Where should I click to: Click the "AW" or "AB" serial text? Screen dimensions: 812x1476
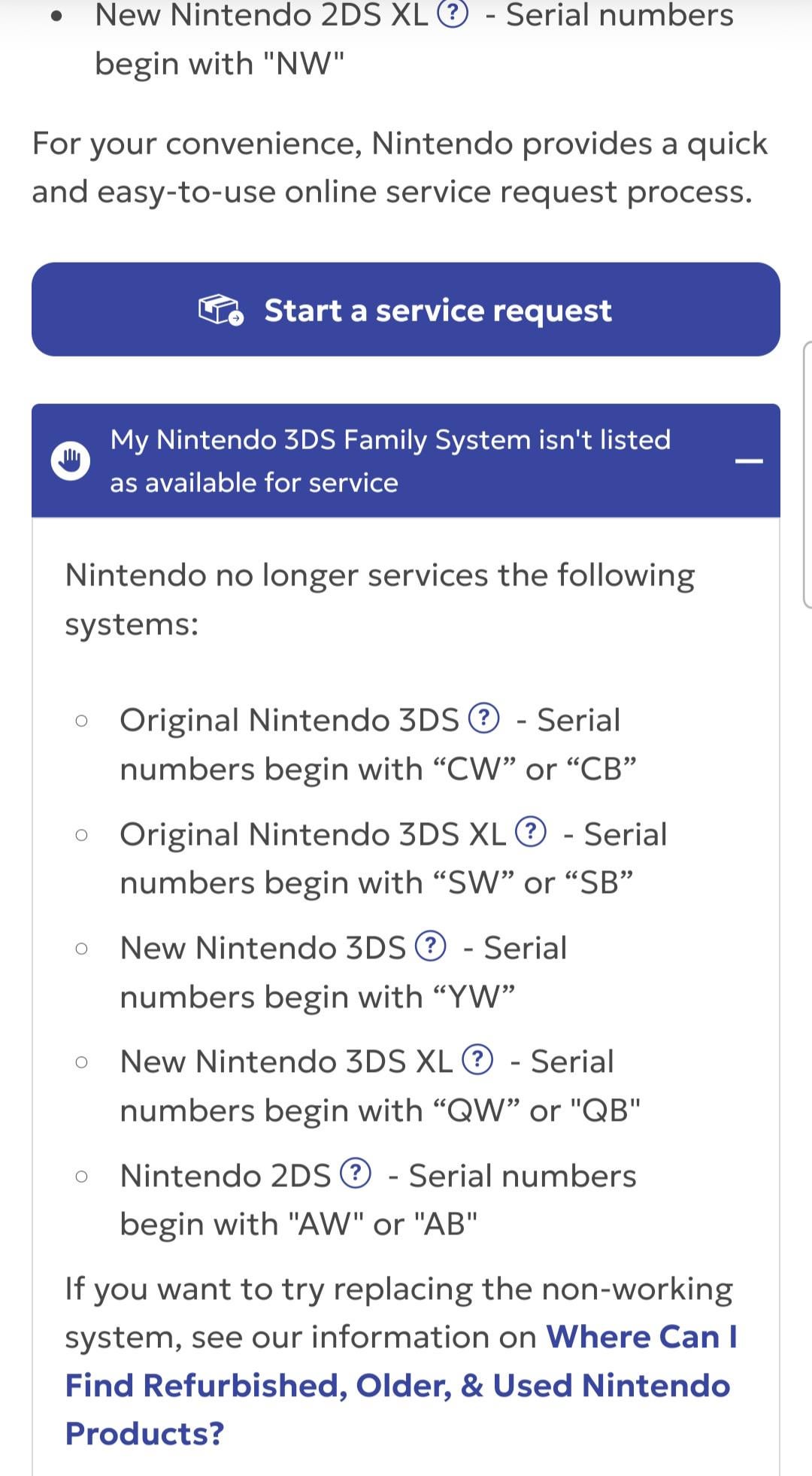tap(298, 1224)
